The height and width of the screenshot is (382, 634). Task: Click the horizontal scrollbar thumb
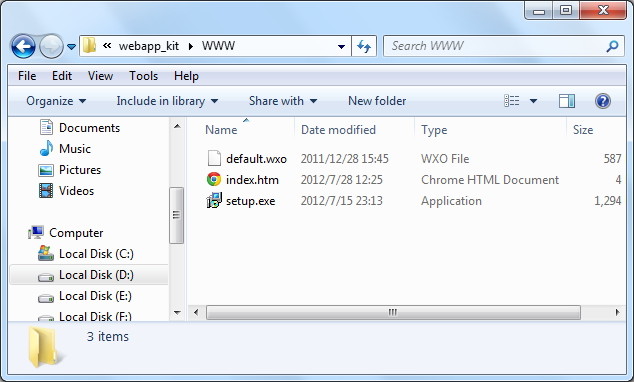(x=393, y=312)
